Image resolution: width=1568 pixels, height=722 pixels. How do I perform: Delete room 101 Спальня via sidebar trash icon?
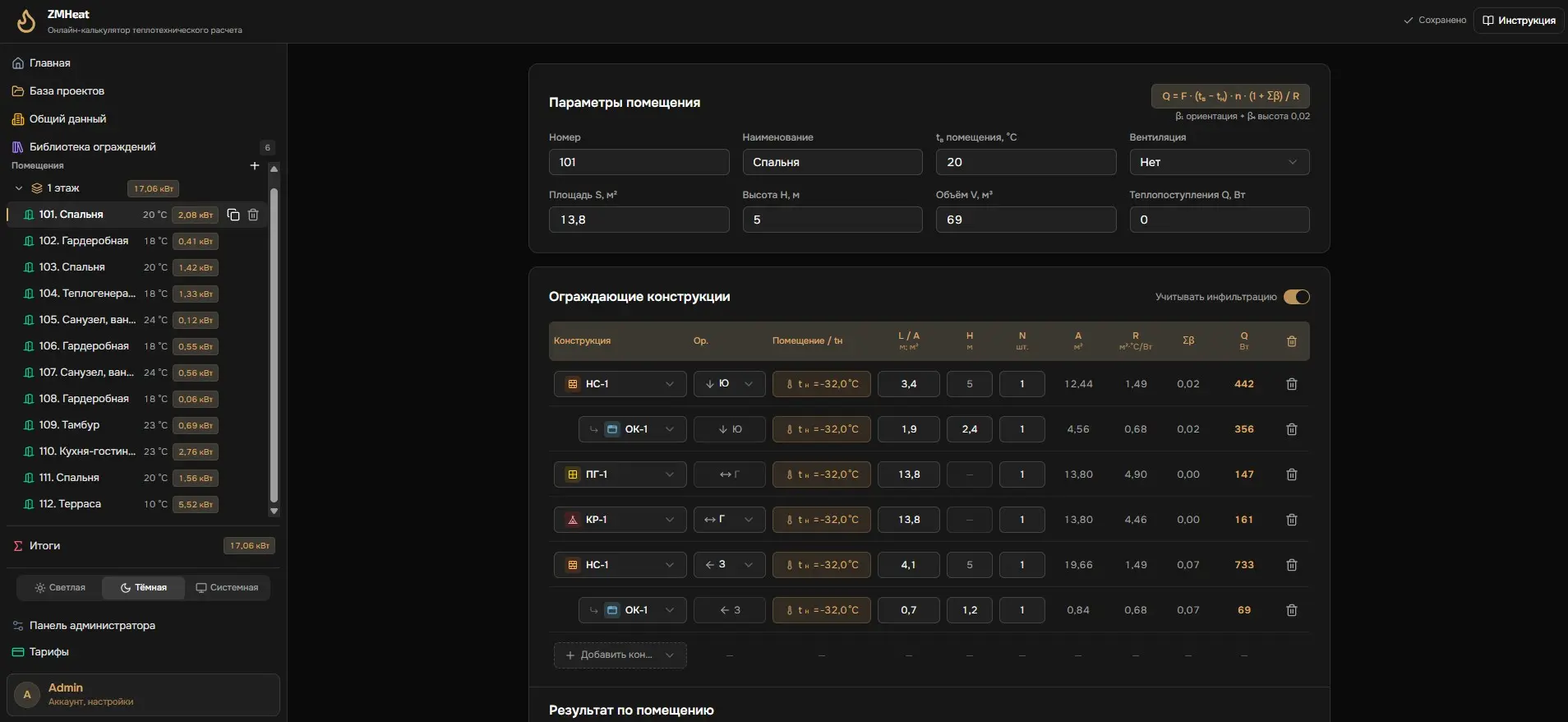[x=253, y=215]
